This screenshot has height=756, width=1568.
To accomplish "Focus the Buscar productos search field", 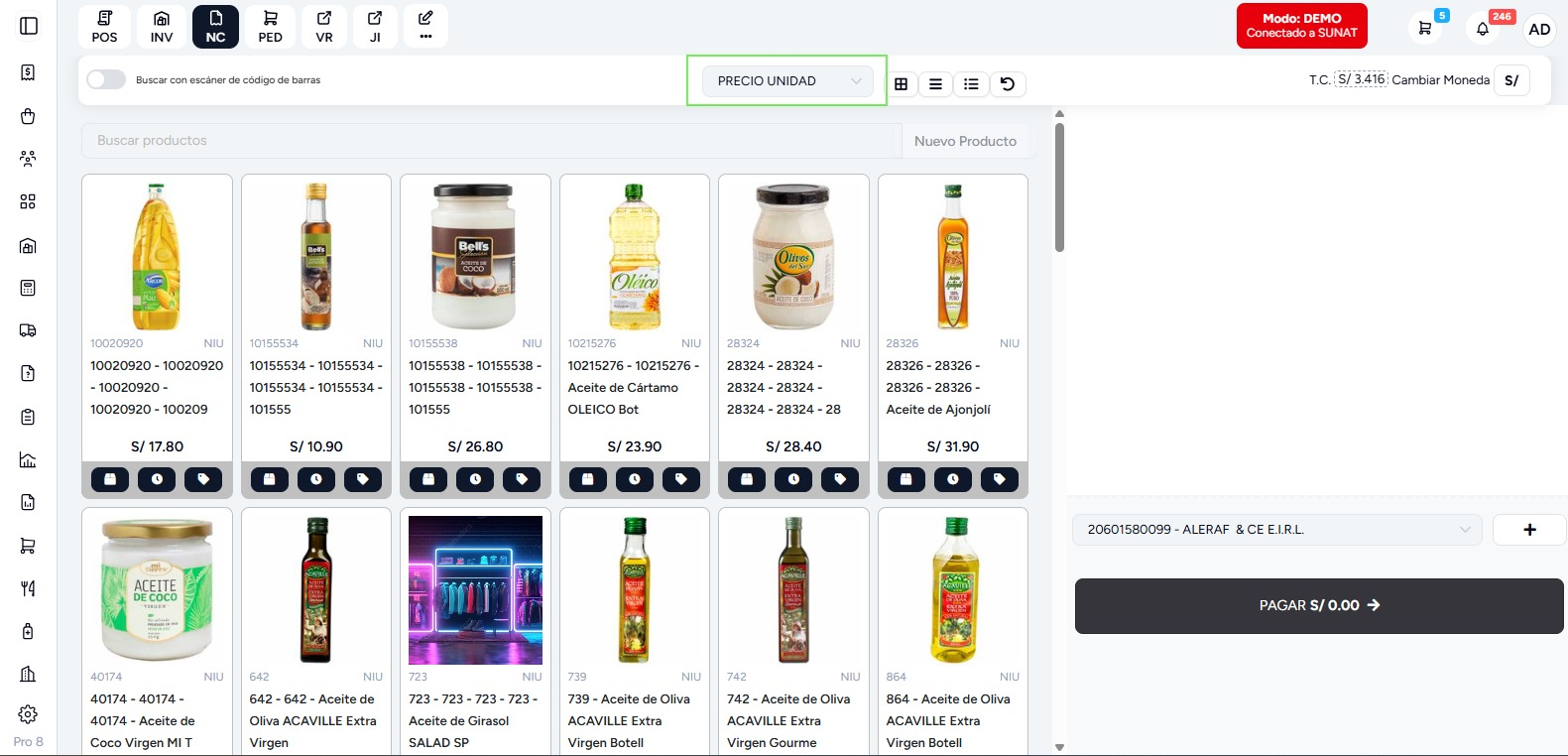I will pyautogui.click(x=492, y=141).
